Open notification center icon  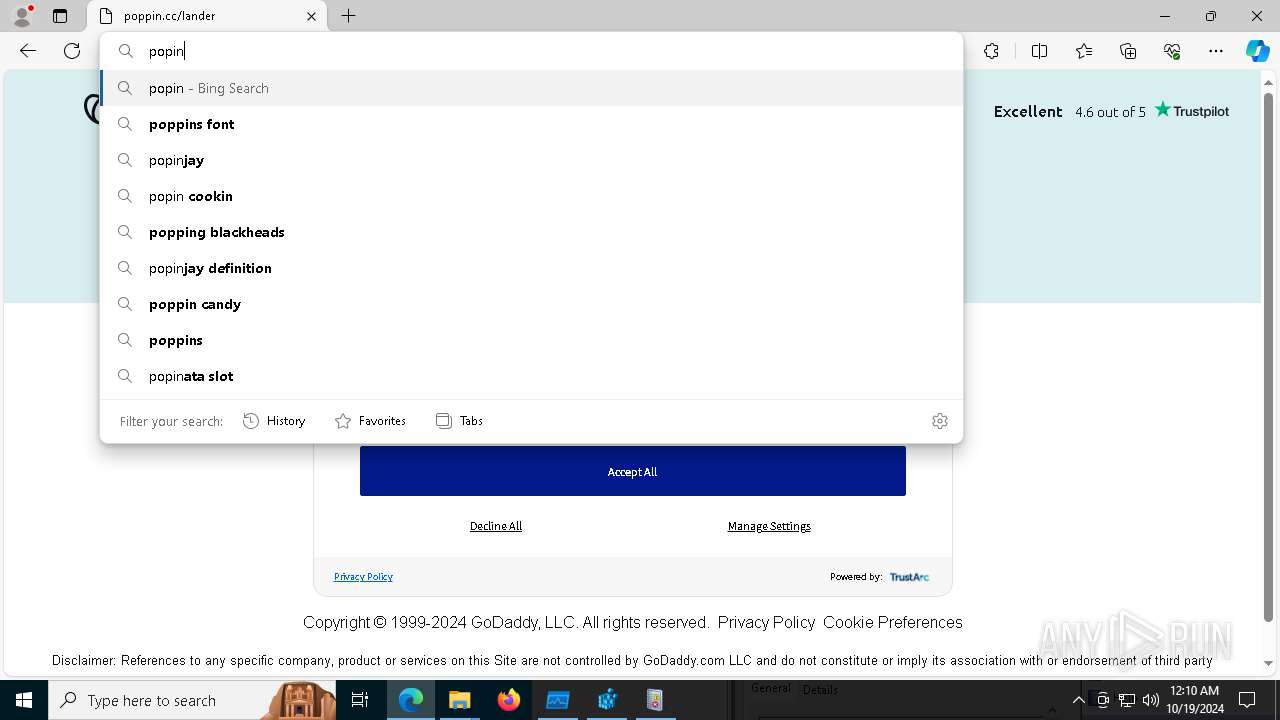click(x=1247, y=700)
